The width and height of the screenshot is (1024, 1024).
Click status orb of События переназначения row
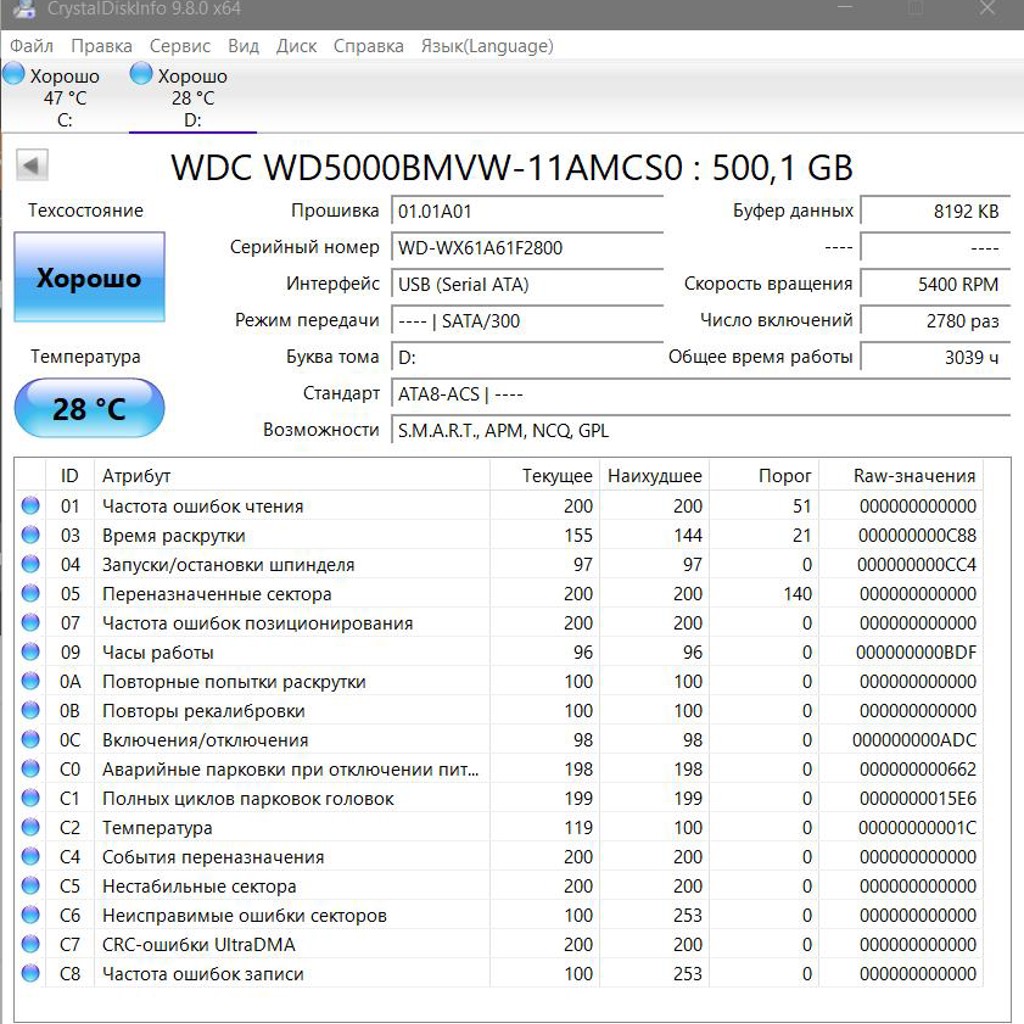pyautogui.click(x=31, y=856)
